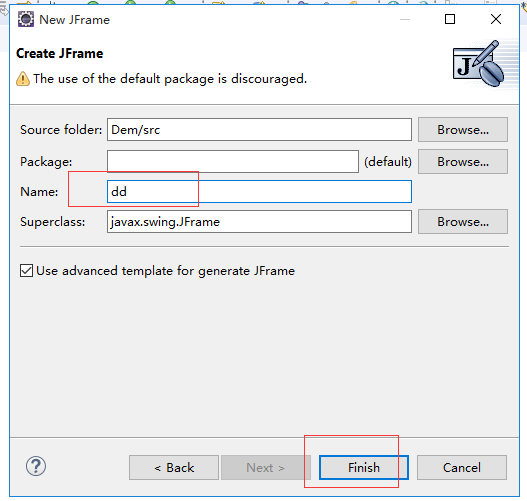Browse for the source folder
This screenshot has width=527, height=501.
point(463,129)
